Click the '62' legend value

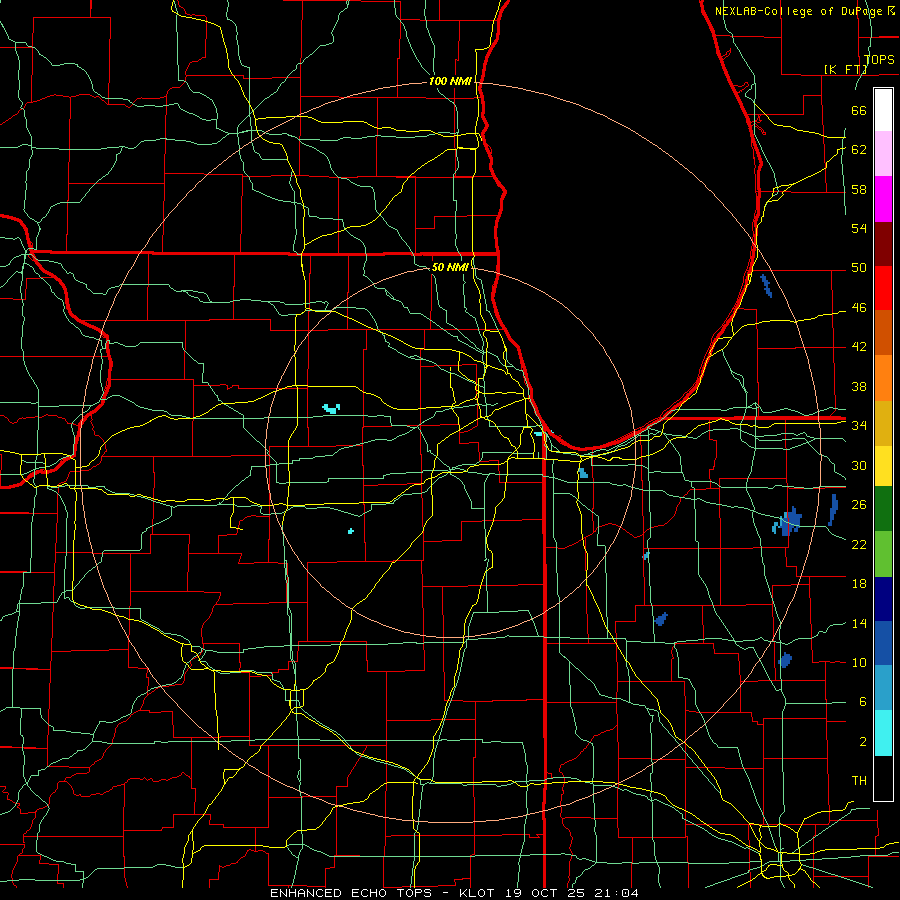pos(859,150)
